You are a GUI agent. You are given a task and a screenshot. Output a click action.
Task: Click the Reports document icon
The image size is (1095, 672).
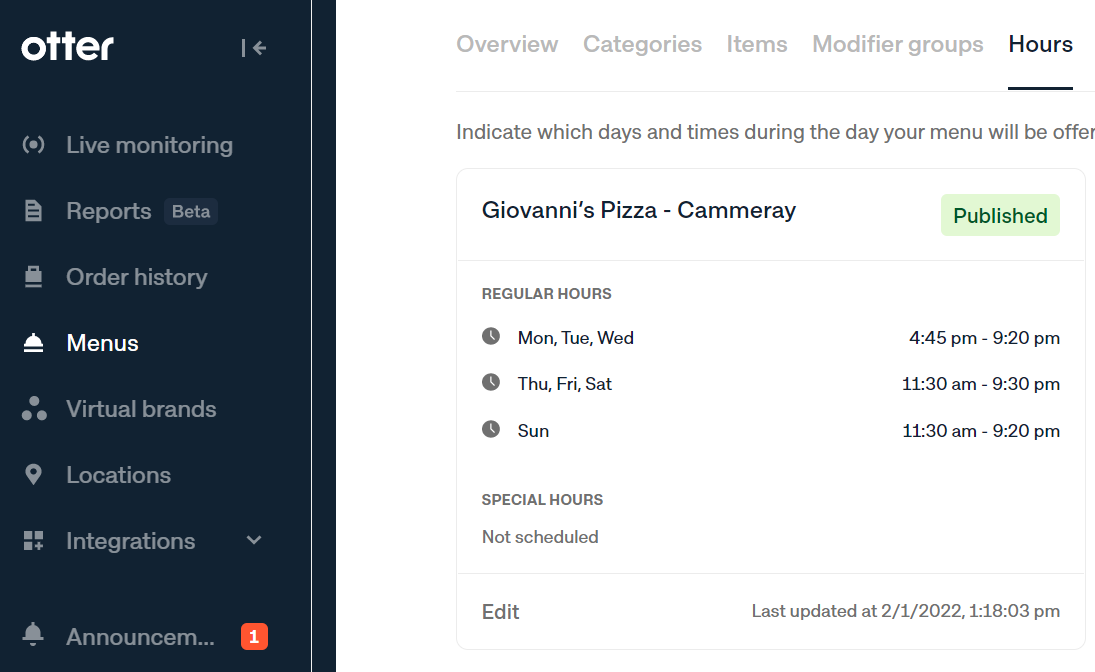(x=33, y=211)
